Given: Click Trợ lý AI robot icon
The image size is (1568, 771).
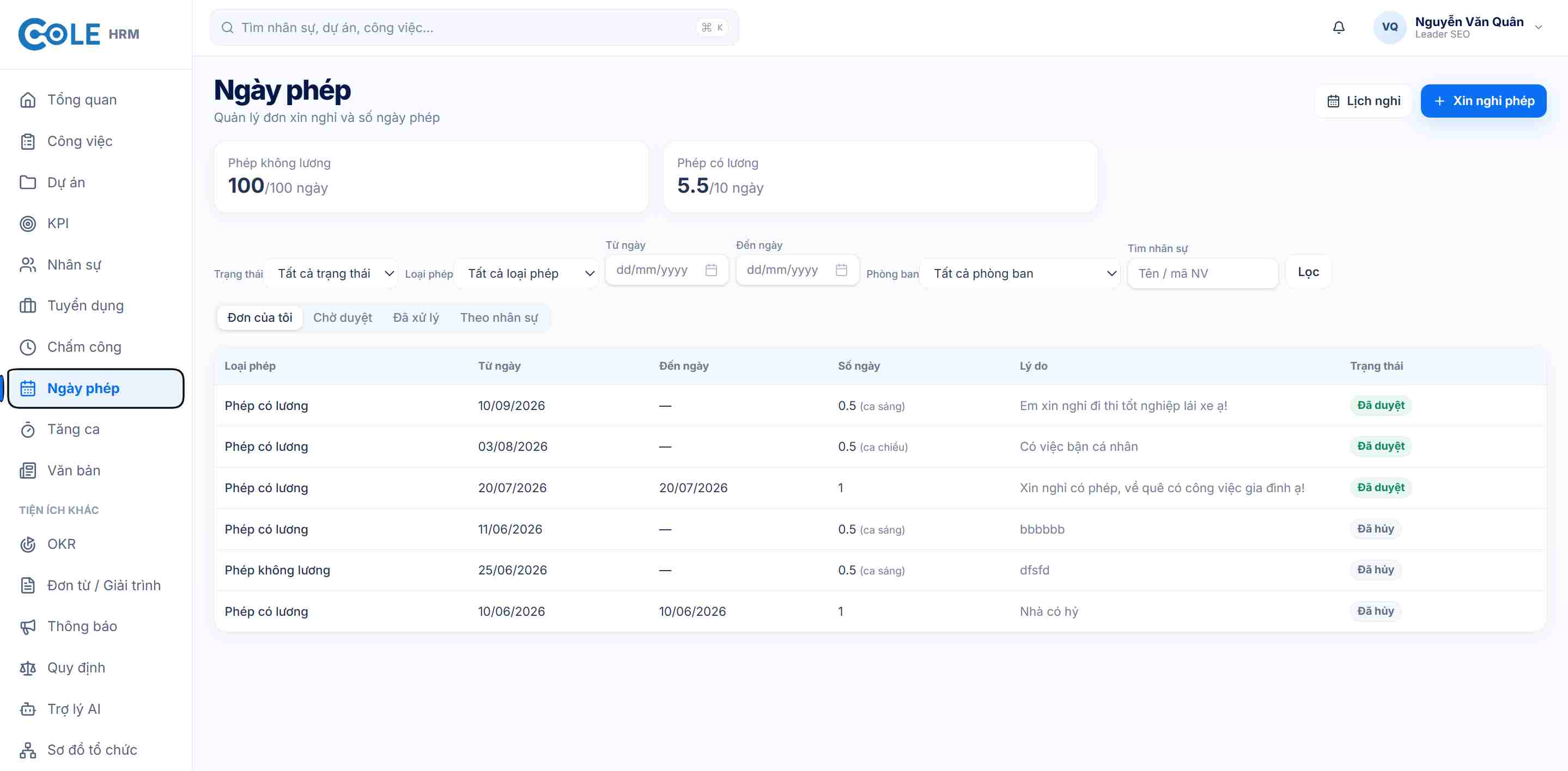Looking at the screenshot, I should pos(28,709).
